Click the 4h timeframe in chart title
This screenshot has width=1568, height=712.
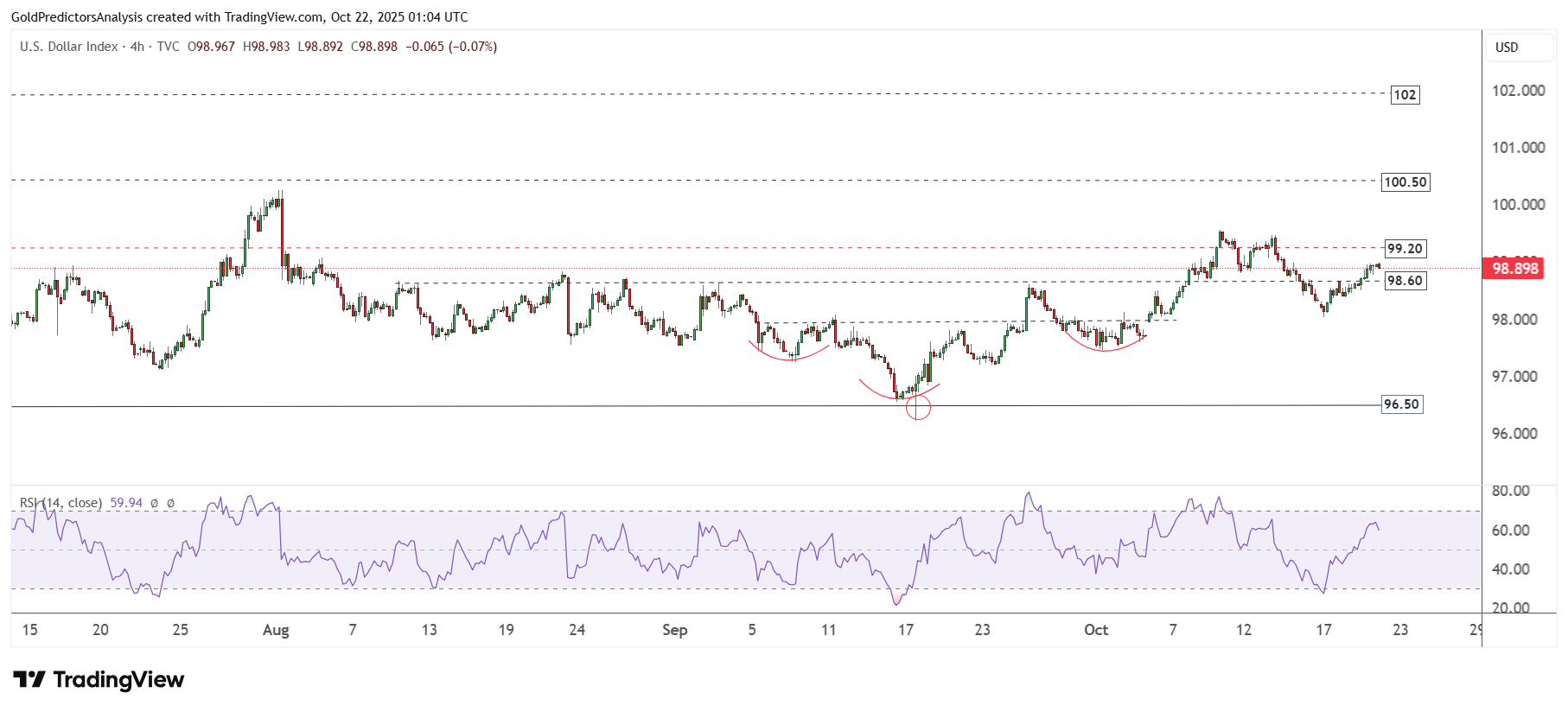(137, 47)
